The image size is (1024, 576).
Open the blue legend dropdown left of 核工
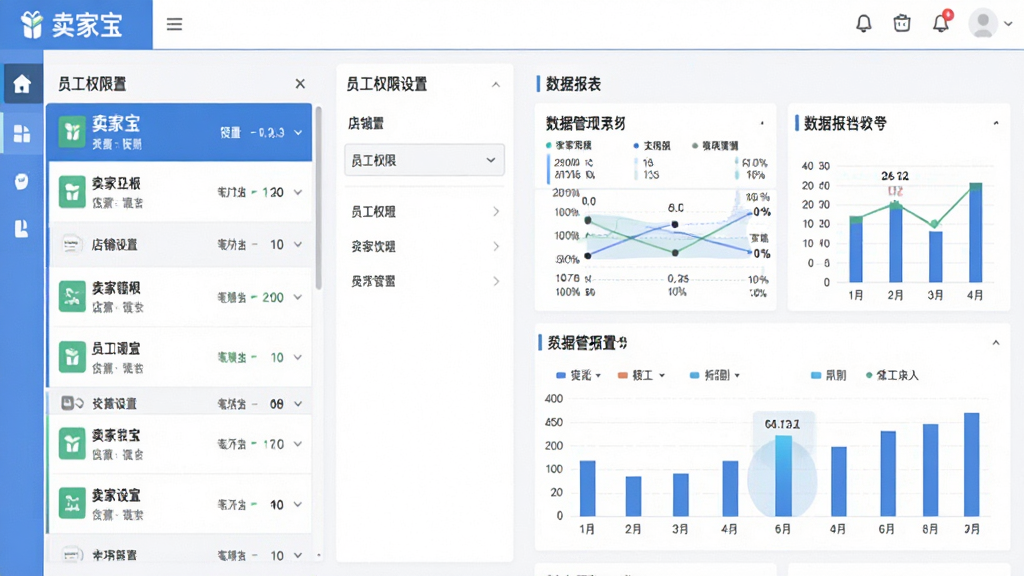point(579,376)
